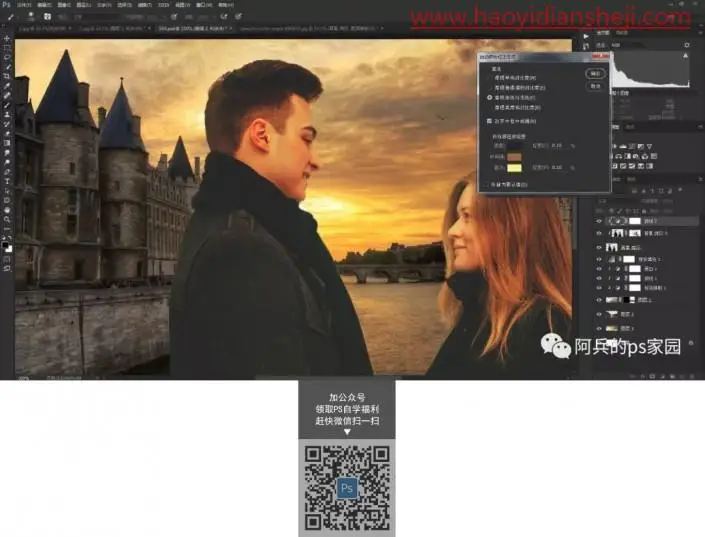Click the foreground/background color chips
705x537 pixels.
[7, 247]
